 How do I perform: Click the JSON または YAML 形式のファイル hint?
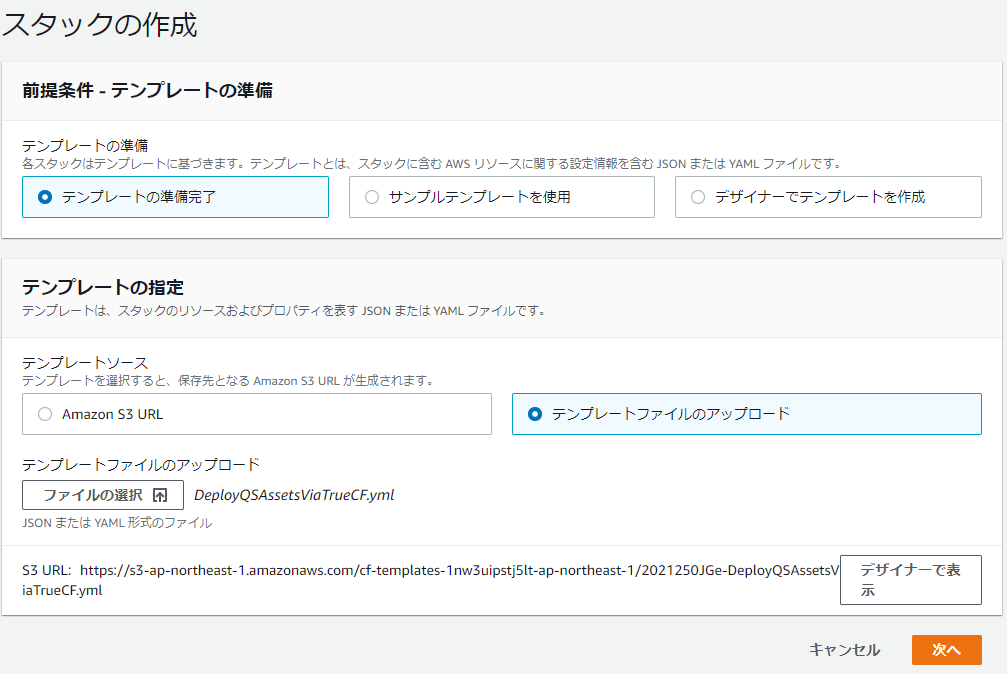click(116, 521)
